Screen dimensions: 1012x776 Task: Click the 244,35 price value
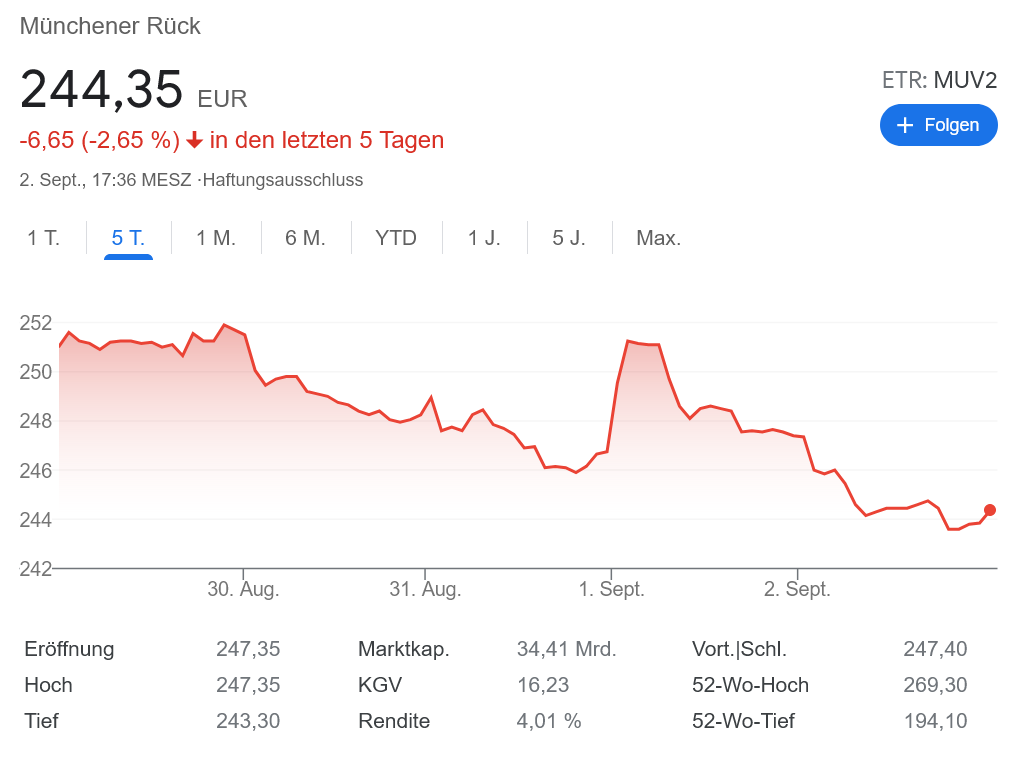point(101,89)
